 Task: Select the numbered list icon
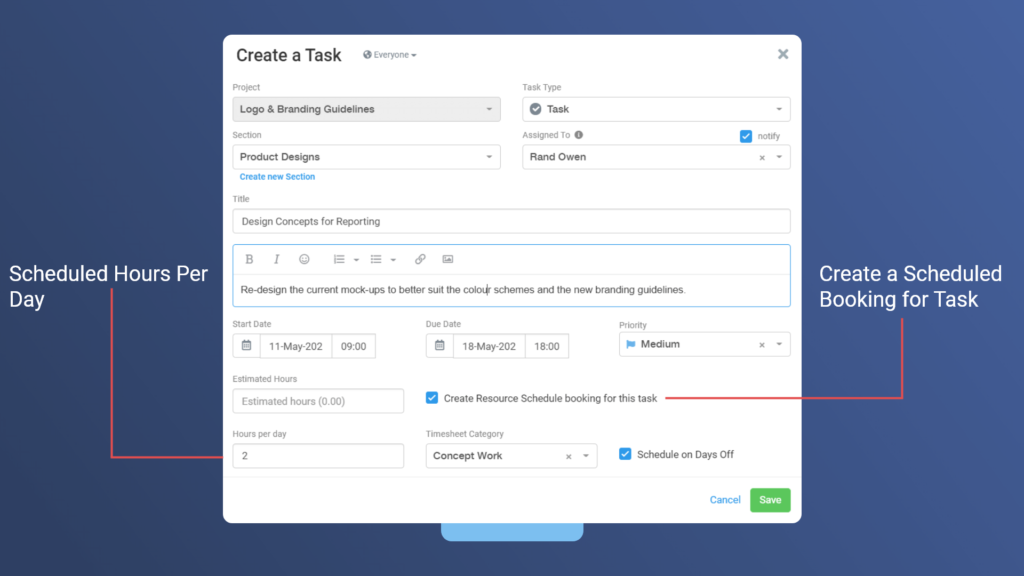click(338, 259)
